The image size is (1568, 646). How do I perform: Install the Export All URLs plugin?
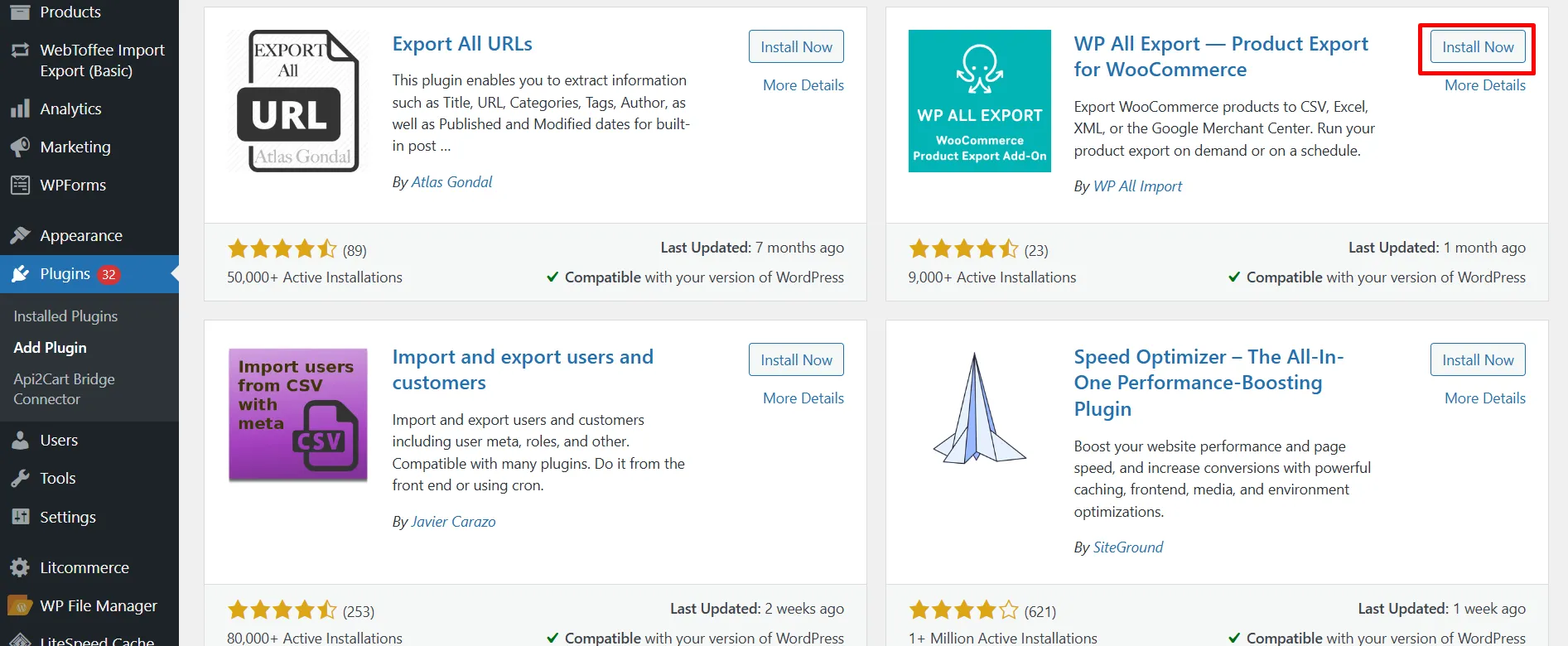click(x=796, y=47)
